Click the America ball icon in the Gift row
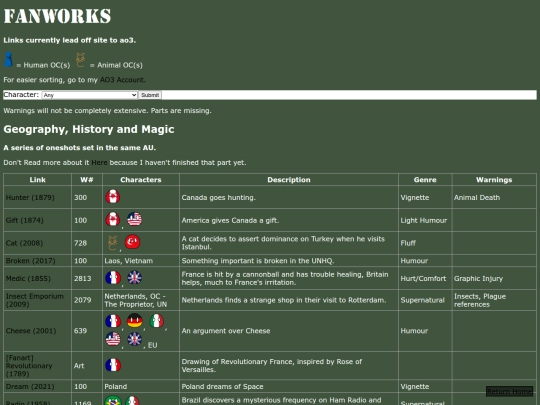The width and height of the screenshot is (540, 405). pos(134,219)
